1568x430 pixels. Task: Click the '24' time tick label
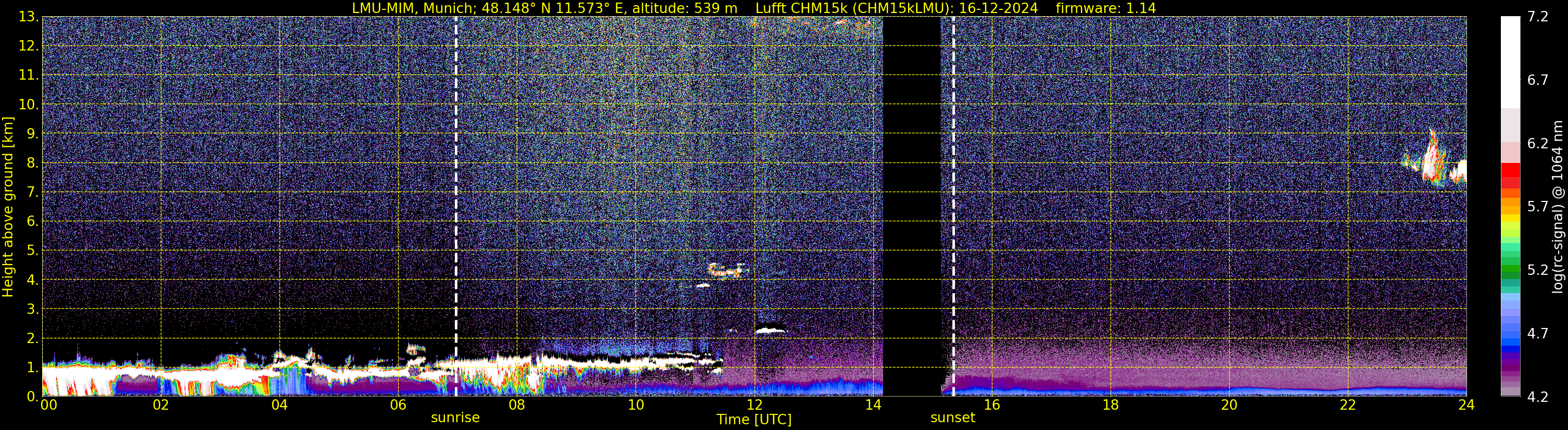(1467, 405)
